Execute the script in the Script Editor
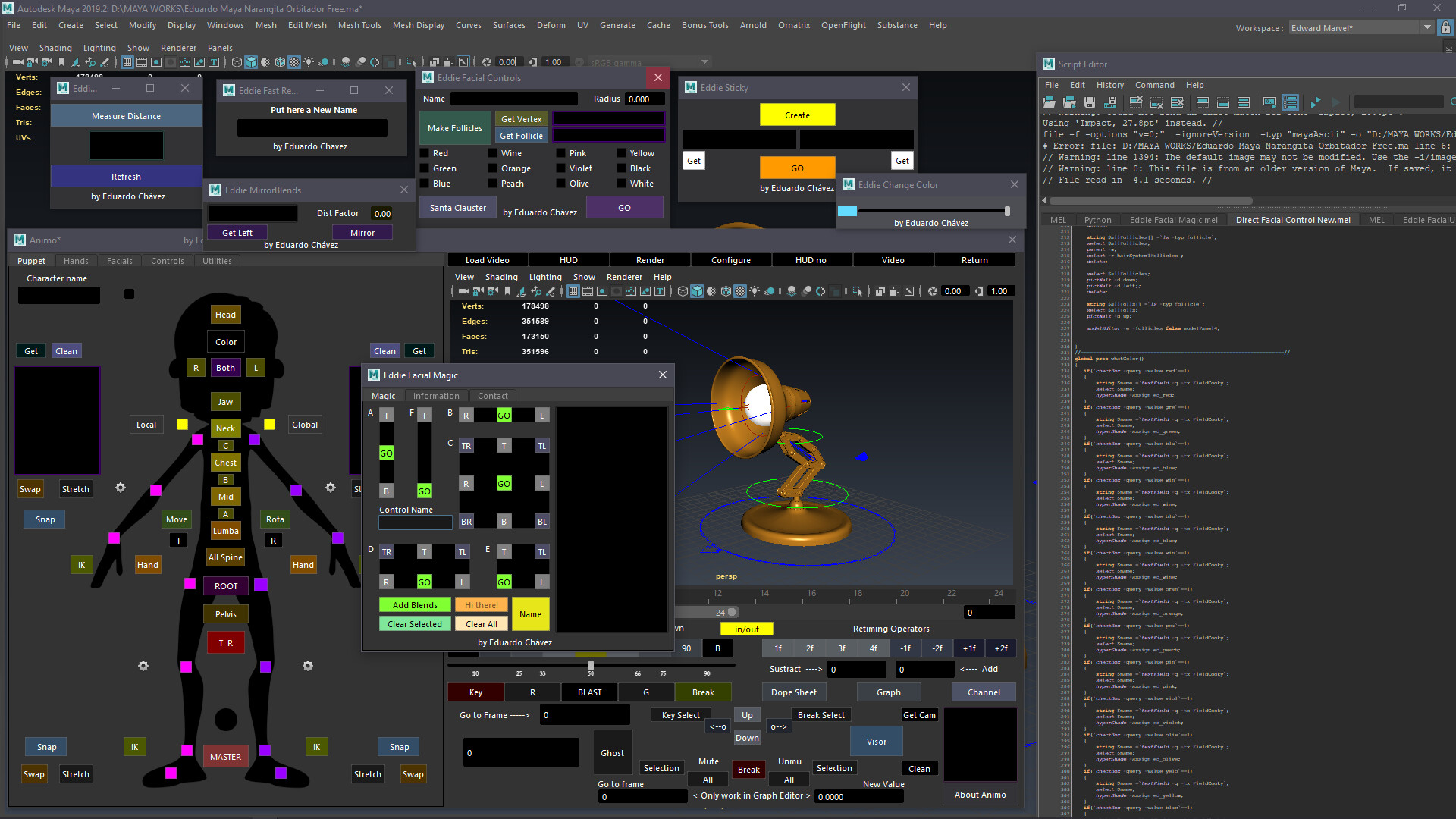This screenshot has height=819, width=1456. coord(1315,102)
